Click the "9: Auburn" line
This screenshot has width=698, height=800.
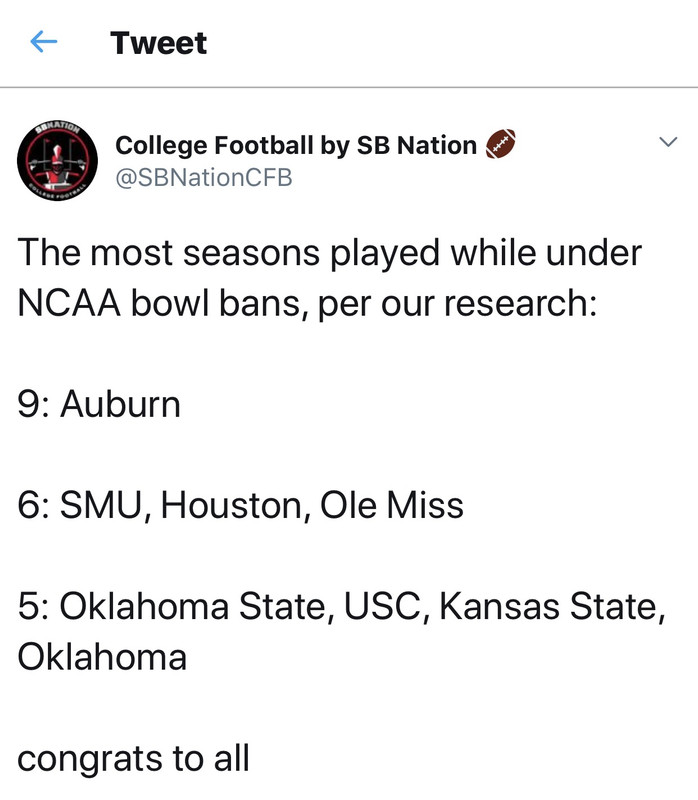click(99, 405)
